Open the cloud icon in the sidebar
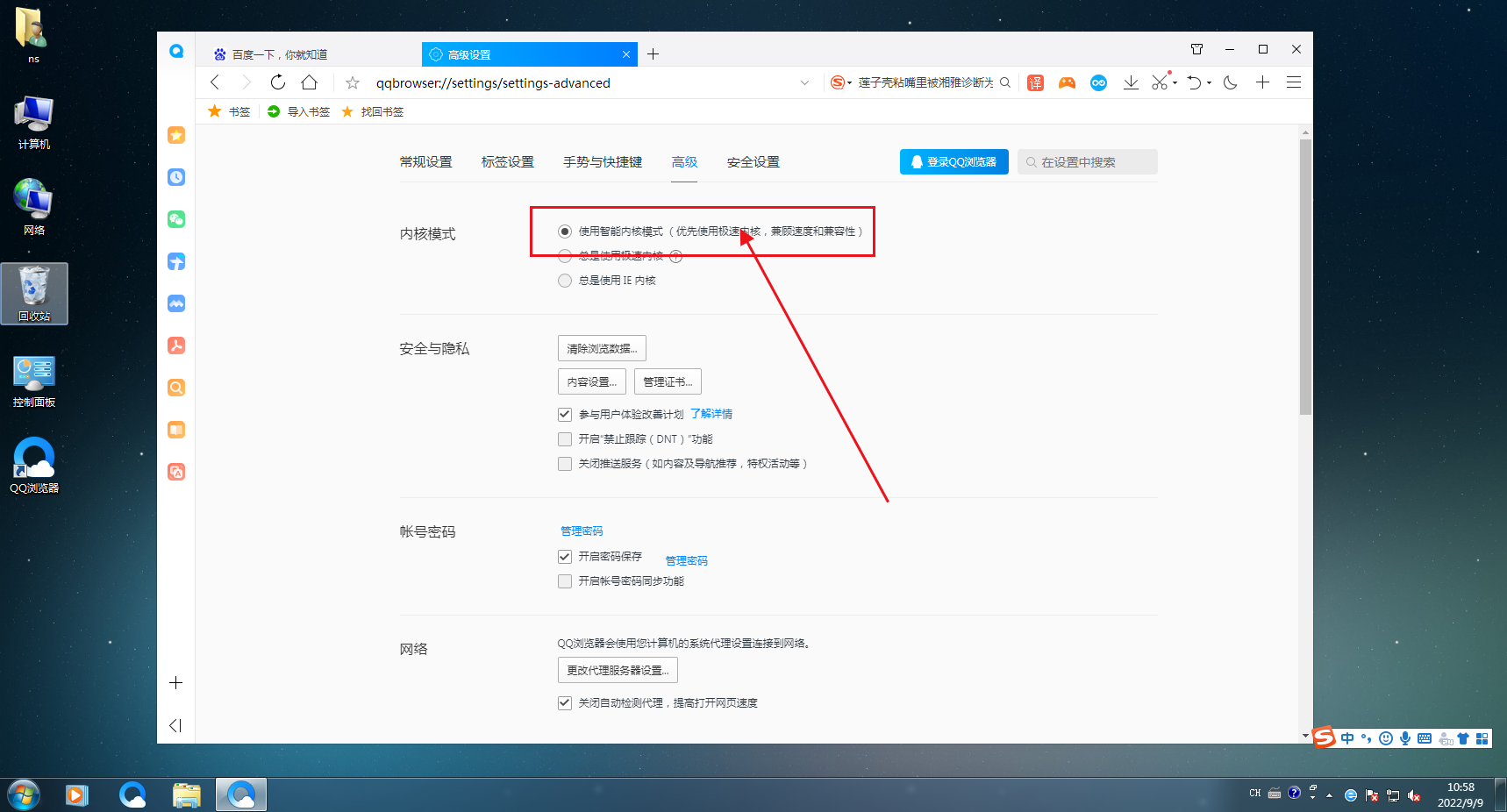Viewport: 1507px width, 812px height. point(176,303)
